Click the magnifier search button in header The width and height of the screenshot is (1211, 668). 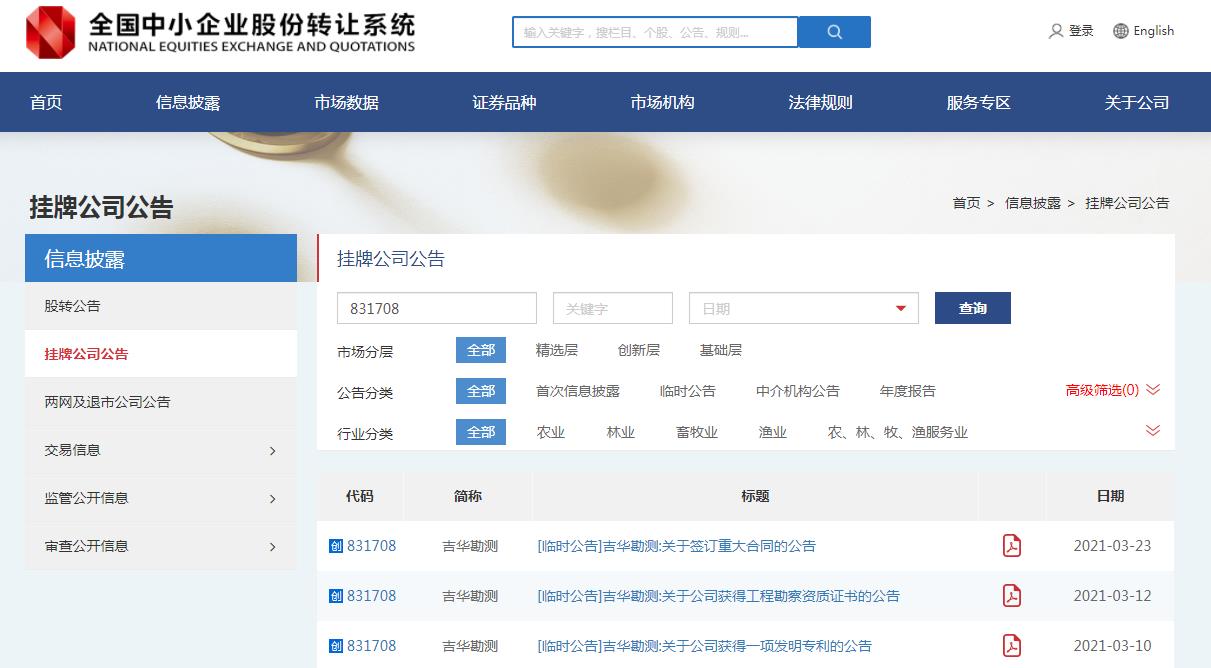click(835, 32)
